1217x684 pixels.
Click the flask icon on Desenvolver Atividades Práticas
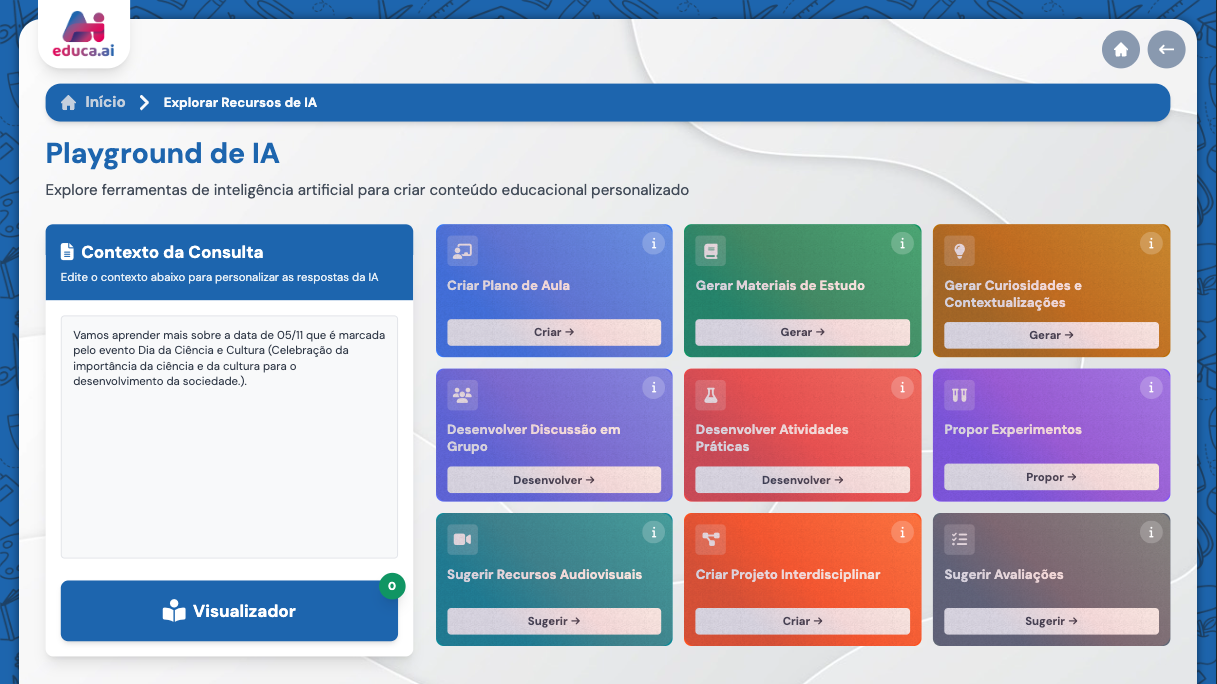click(x=711, y=395)
